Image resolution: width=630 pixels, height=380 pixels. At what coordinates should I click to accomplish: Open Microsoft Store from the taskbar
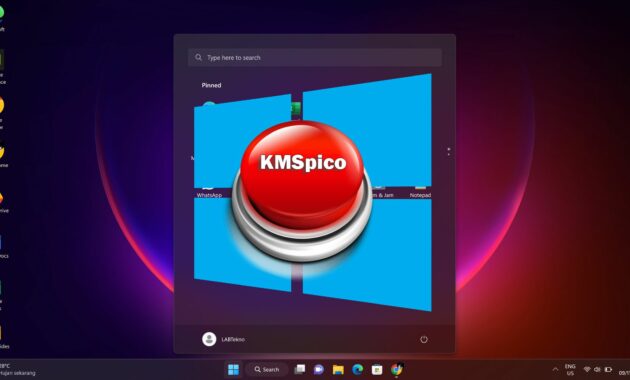[376, 370]
